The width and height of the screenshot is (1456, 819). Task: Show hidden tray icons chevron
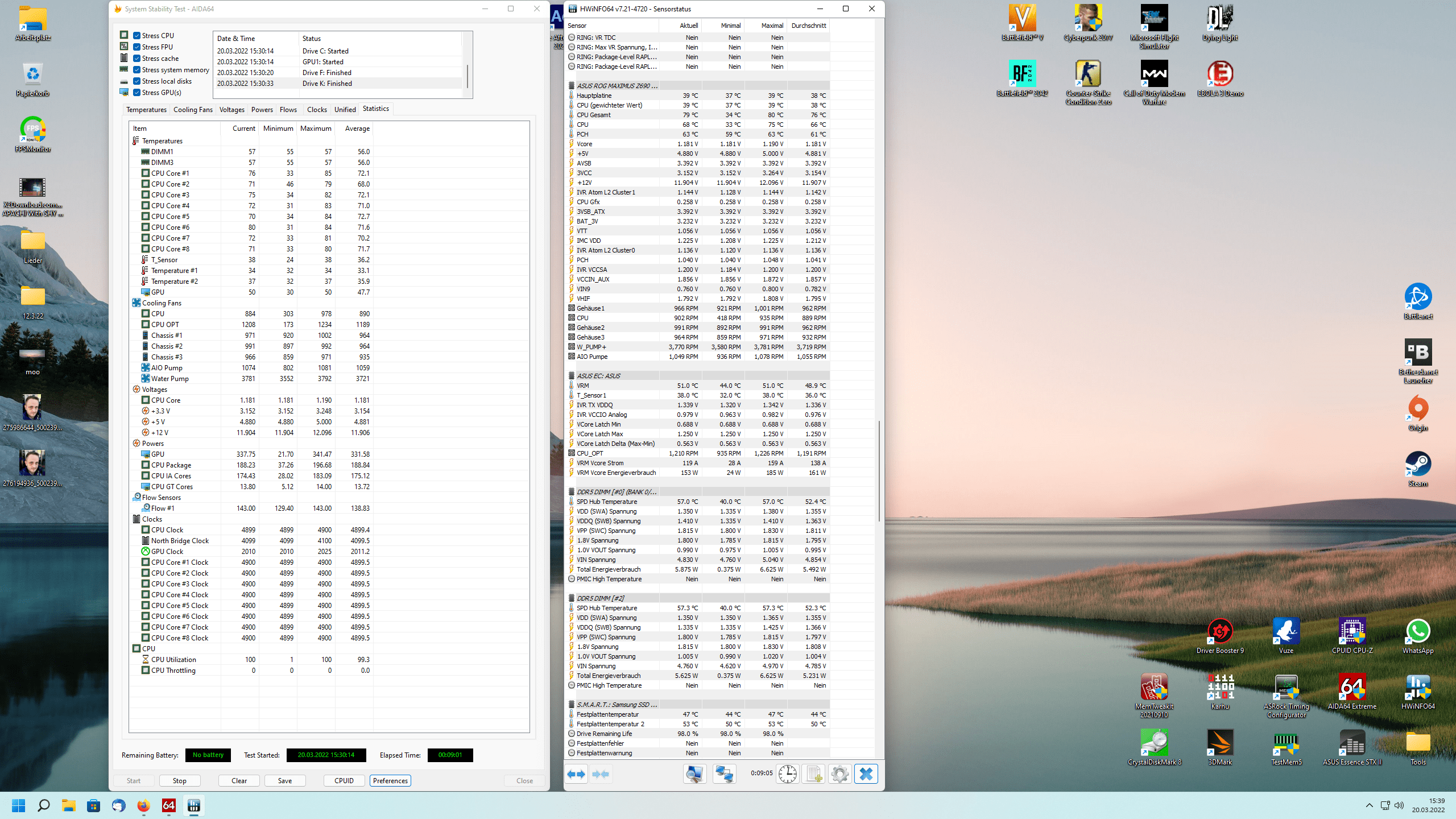click(1370, 805)
